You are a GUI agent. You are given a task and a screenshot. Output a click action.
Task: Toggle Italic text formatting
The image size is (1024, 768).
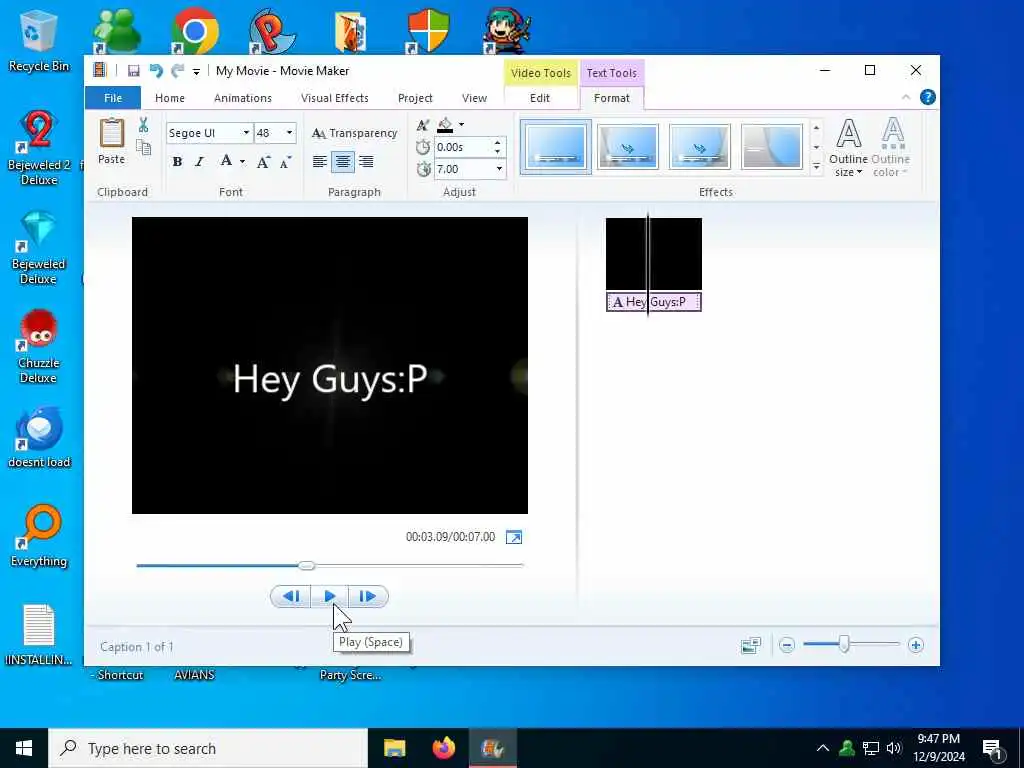(x=200, y=162)
